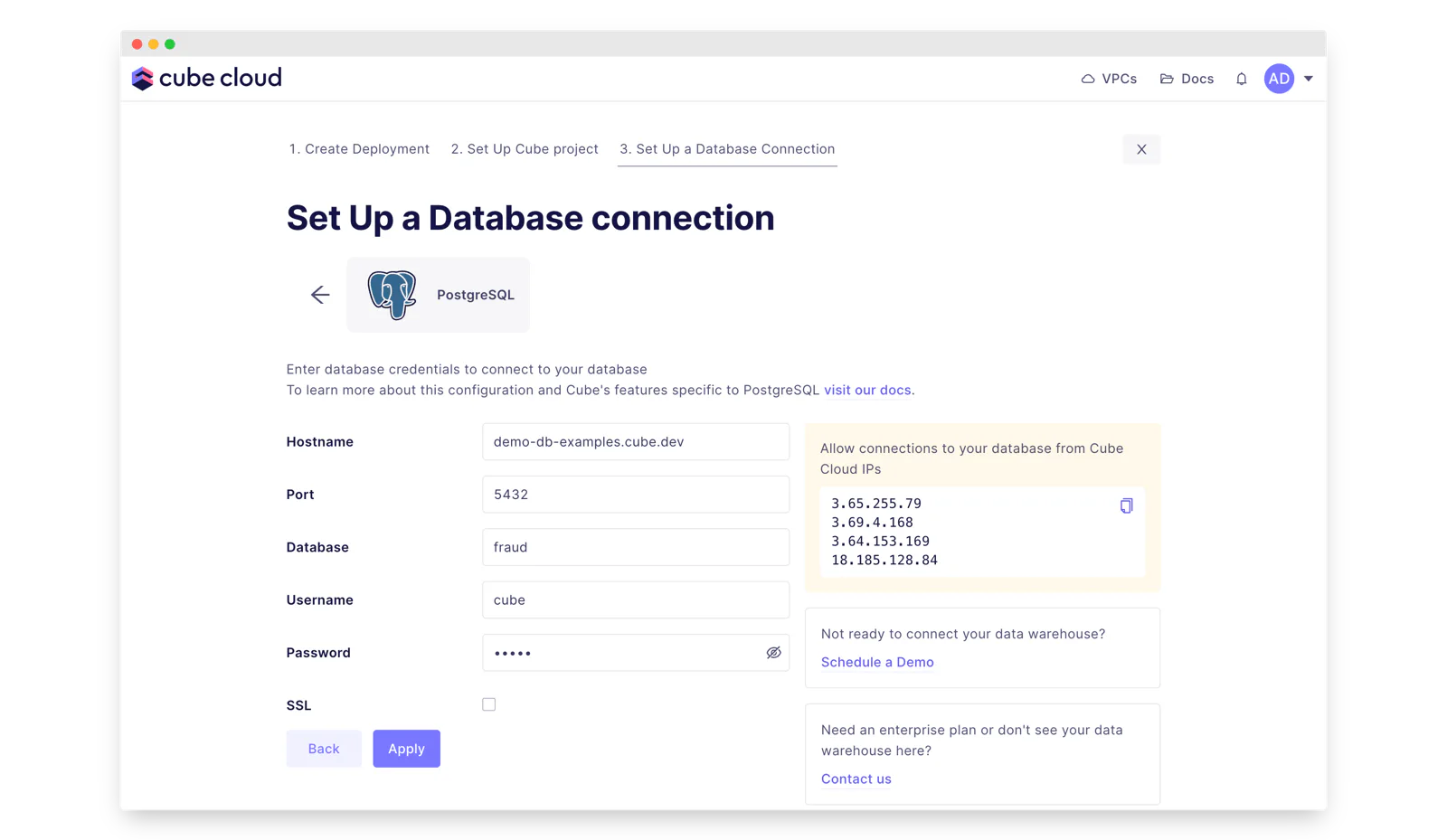Click IP address 3.69.4.168
Image resolution: width=1447 pixels, height=840 pixels.
pos(872,523)
